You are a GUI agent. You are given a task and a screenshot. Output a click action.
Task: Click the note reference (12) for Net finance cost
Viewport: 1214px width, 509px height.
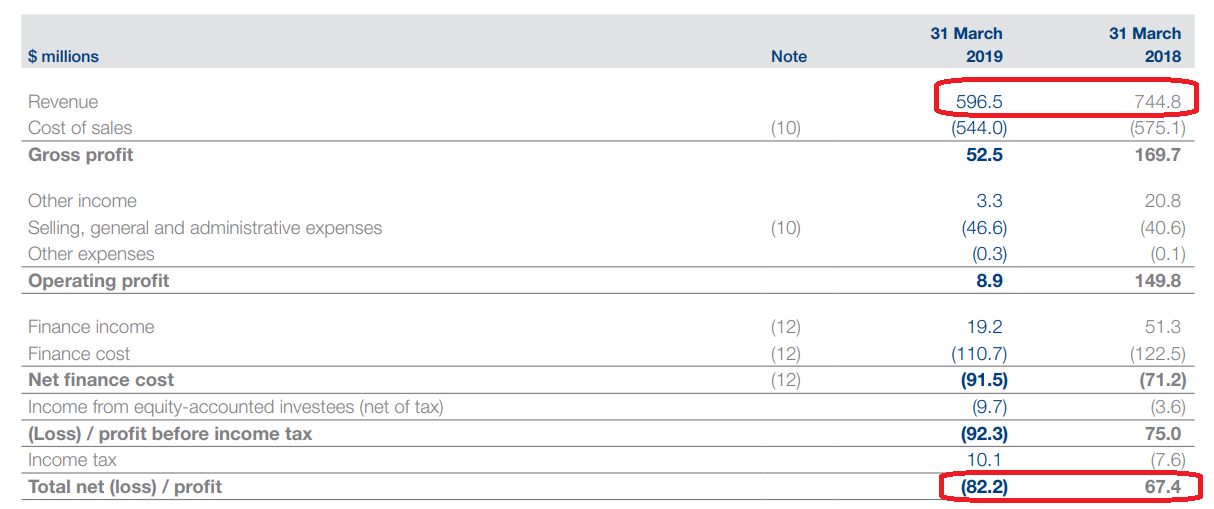(x=785, y=380)
